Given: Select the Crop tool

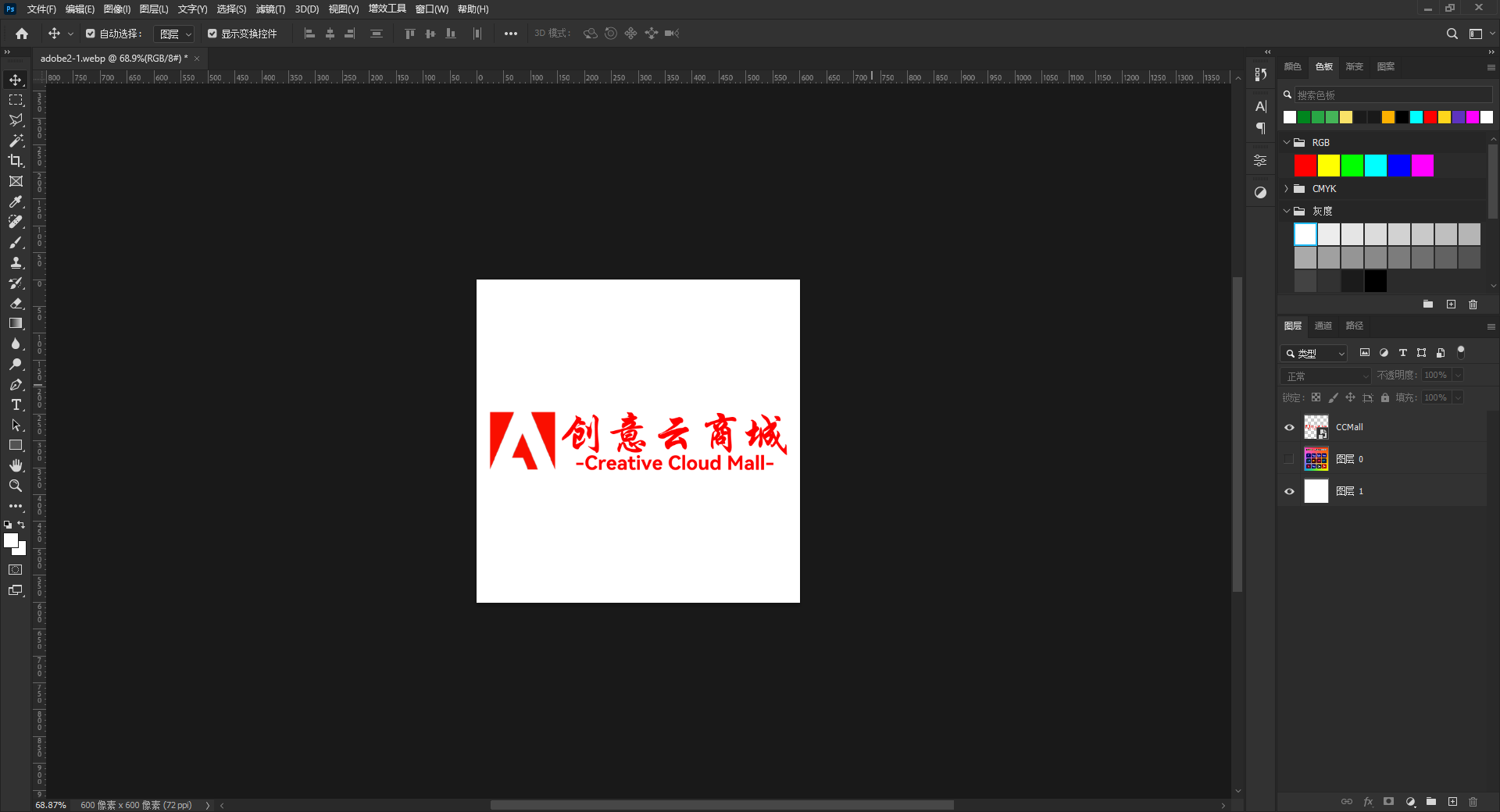Looking at the screenshot, I should click(16, 161).
